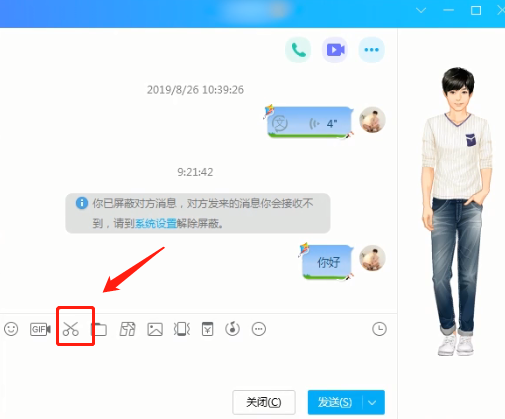Click the 2019/8/26 10:39:26 timestamp
The width and height of the screenshot is (505, 419).
point(195,90)
